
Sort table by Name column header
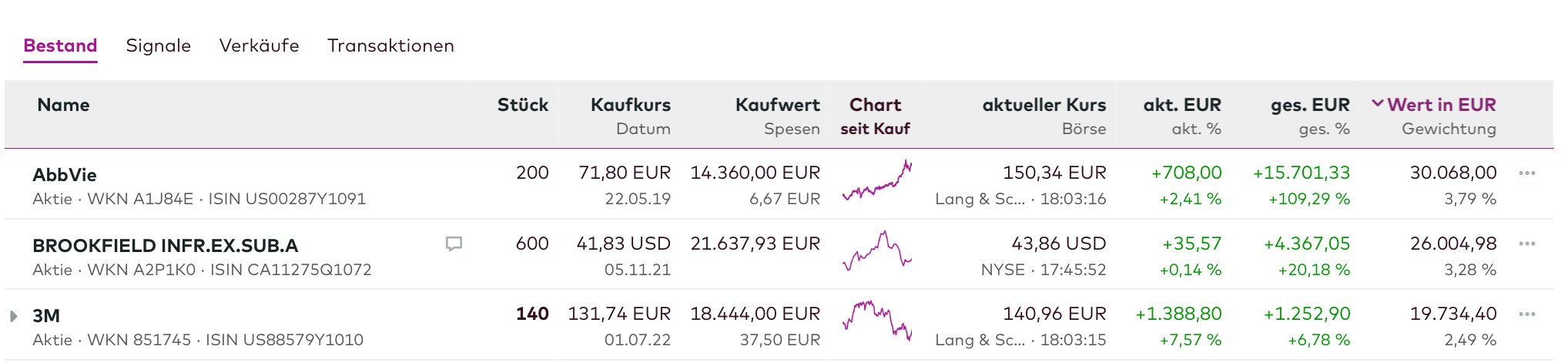coord(63,105)
